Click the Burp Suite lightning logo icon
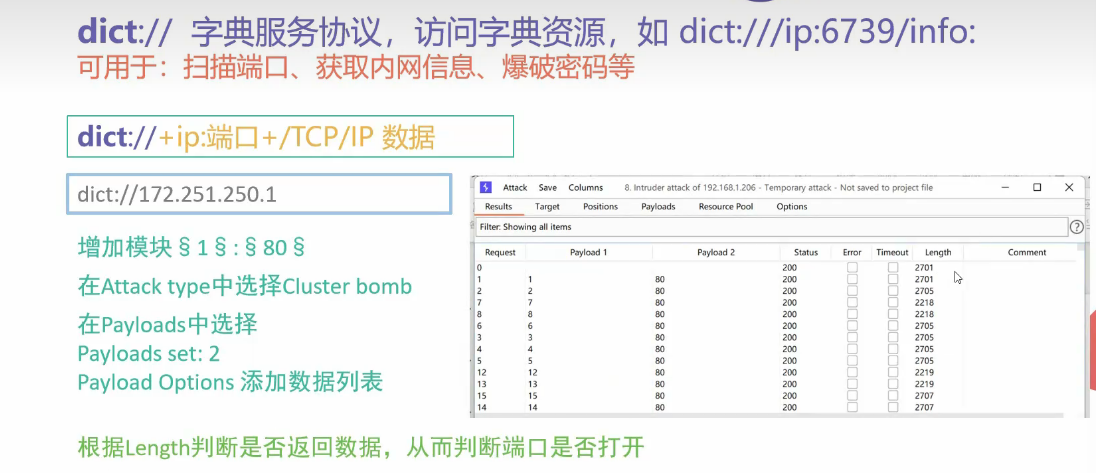 [486, 187]
